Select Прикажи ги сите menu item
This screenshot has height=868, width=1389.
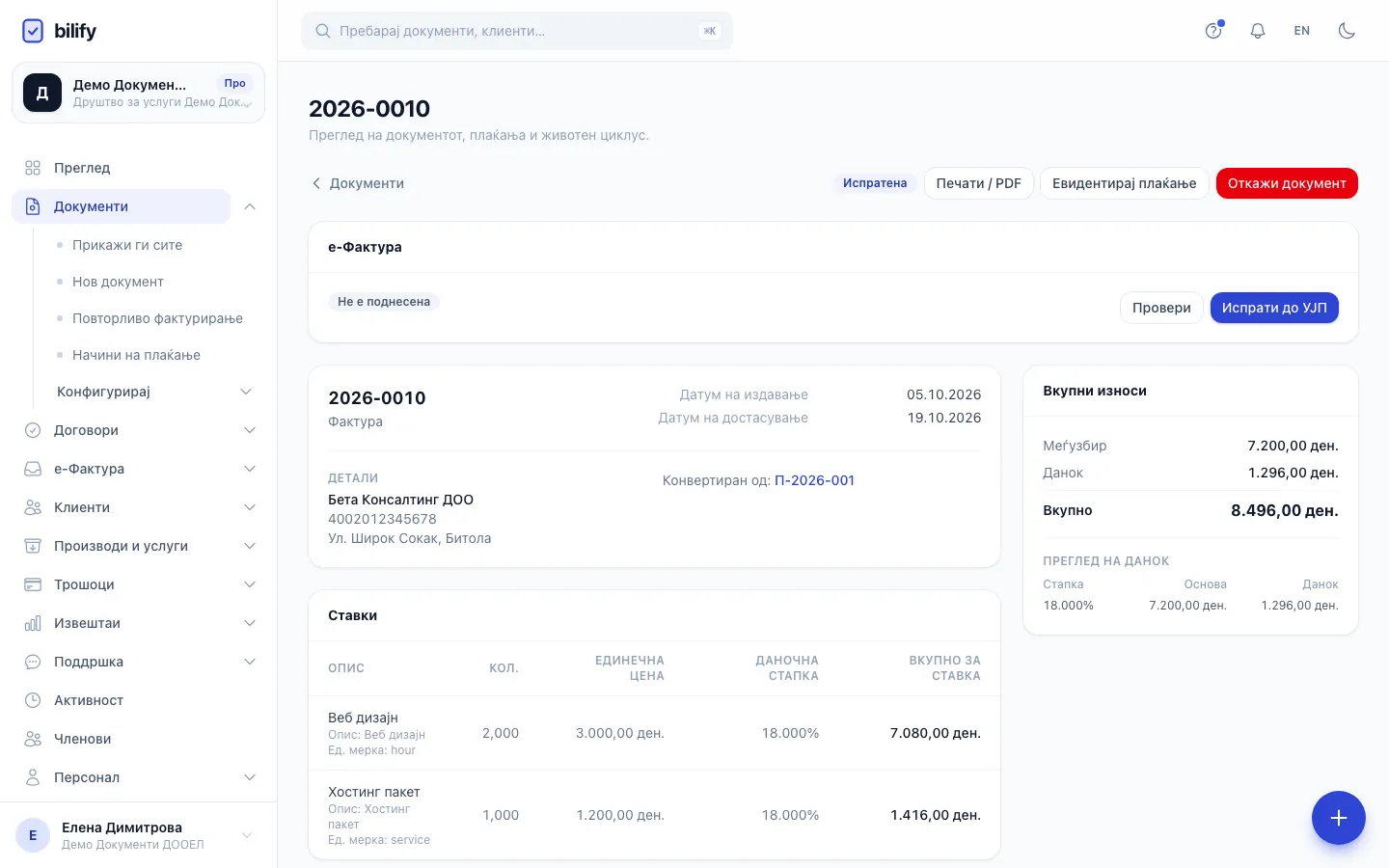click(127, 245)
